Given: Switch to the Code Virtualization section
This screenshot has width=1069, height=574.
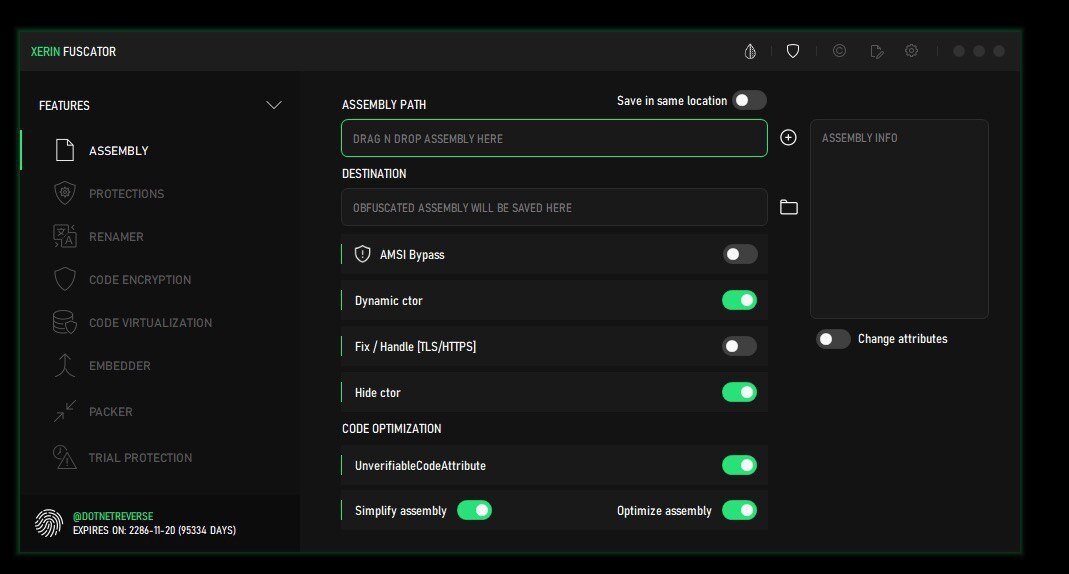Looking at the screenshot, I should click(150, 323).
